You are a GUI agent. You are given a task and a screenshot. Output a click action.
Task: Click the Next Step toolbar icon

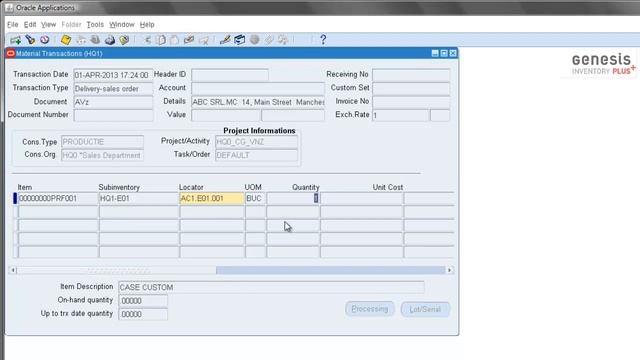click(x=81, y=40)
